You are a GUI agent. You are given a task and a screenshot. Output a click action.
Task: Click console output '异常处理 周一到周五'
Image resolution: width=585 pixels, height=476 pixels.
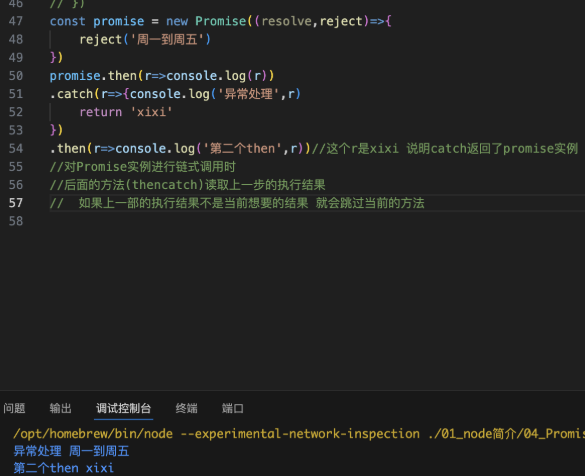[71, 451]
